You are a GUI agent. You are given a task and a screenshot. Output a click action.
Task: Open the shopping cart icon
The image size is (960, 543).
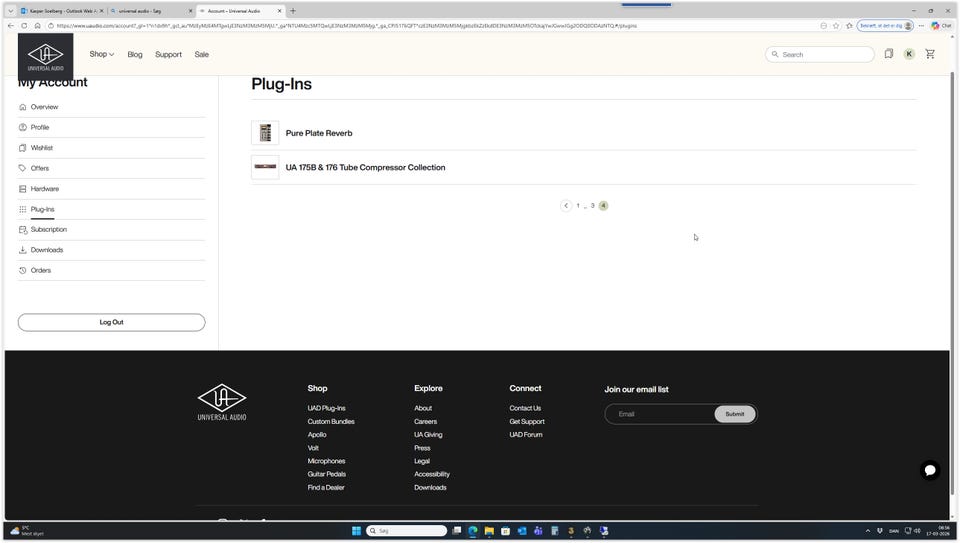pos(930,54)
